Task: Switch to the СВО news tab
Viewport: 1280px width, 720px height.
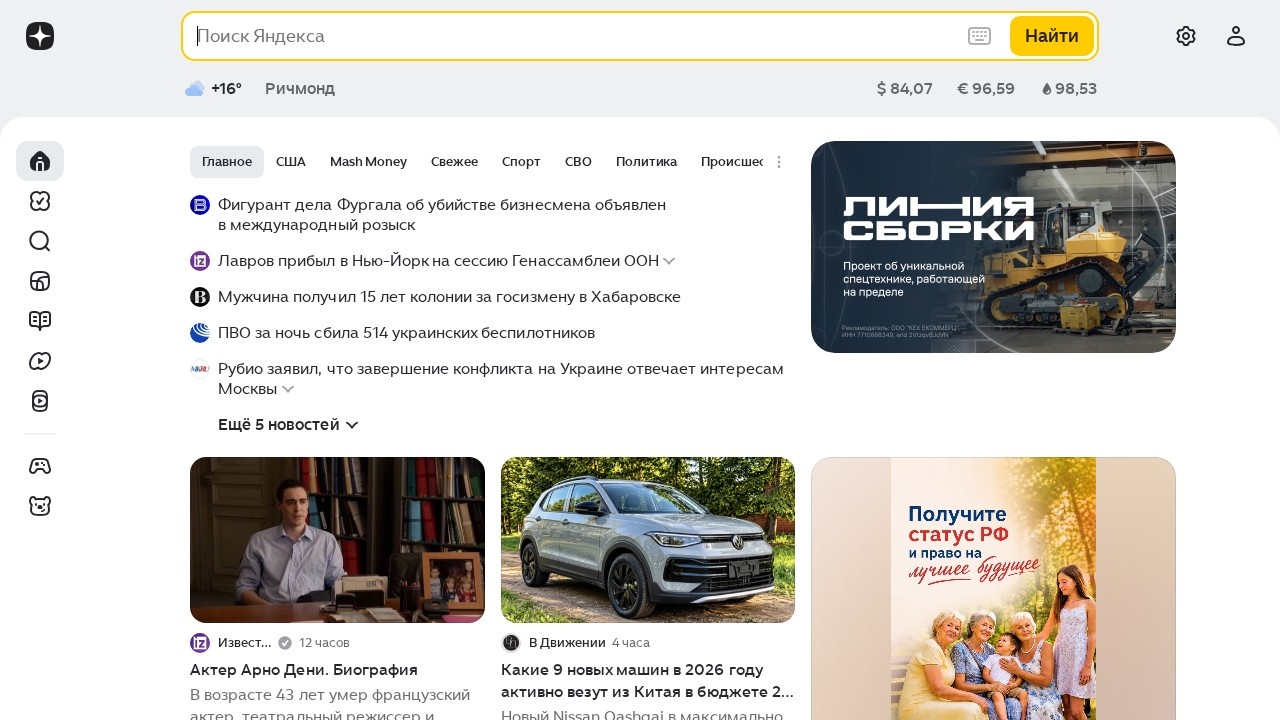Action: [578, 162]
